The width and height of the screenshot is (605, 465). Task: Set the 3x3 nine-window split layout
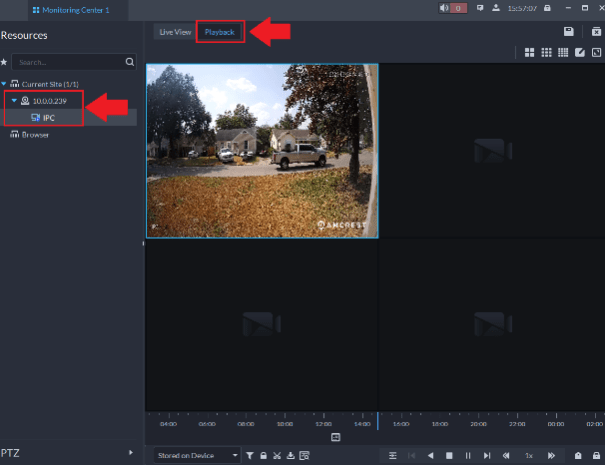(546, 52)
